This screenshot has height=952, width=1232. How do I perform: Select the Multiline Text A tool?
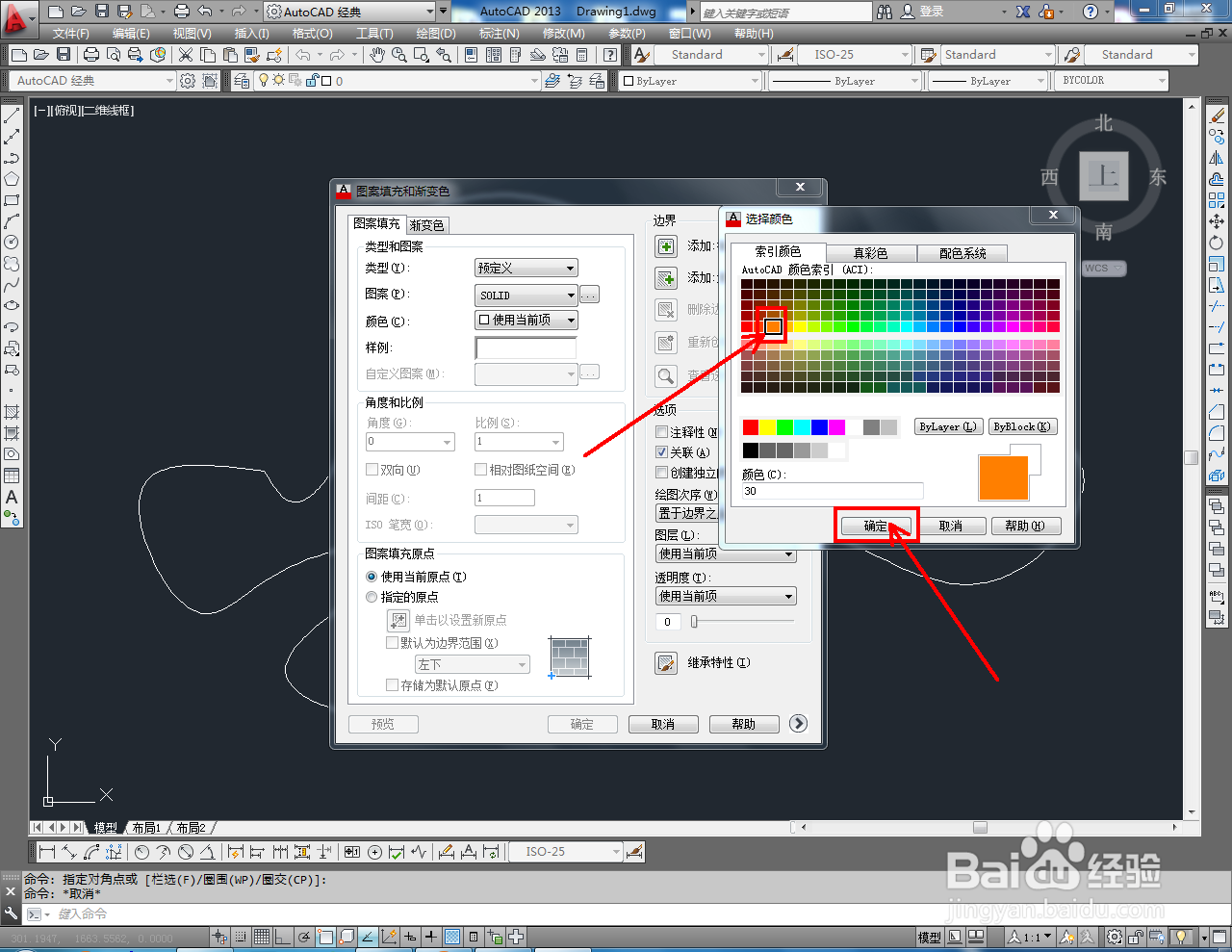click(x=12, y=497)
